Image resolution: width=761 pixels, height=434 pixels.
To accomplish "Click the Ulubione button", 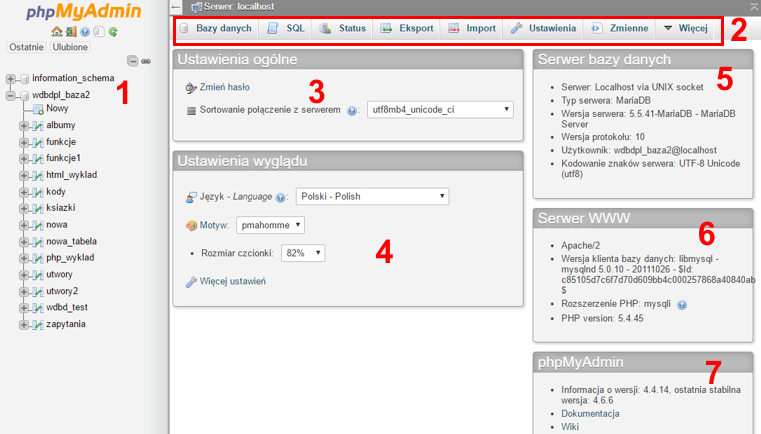I will 70,47.
